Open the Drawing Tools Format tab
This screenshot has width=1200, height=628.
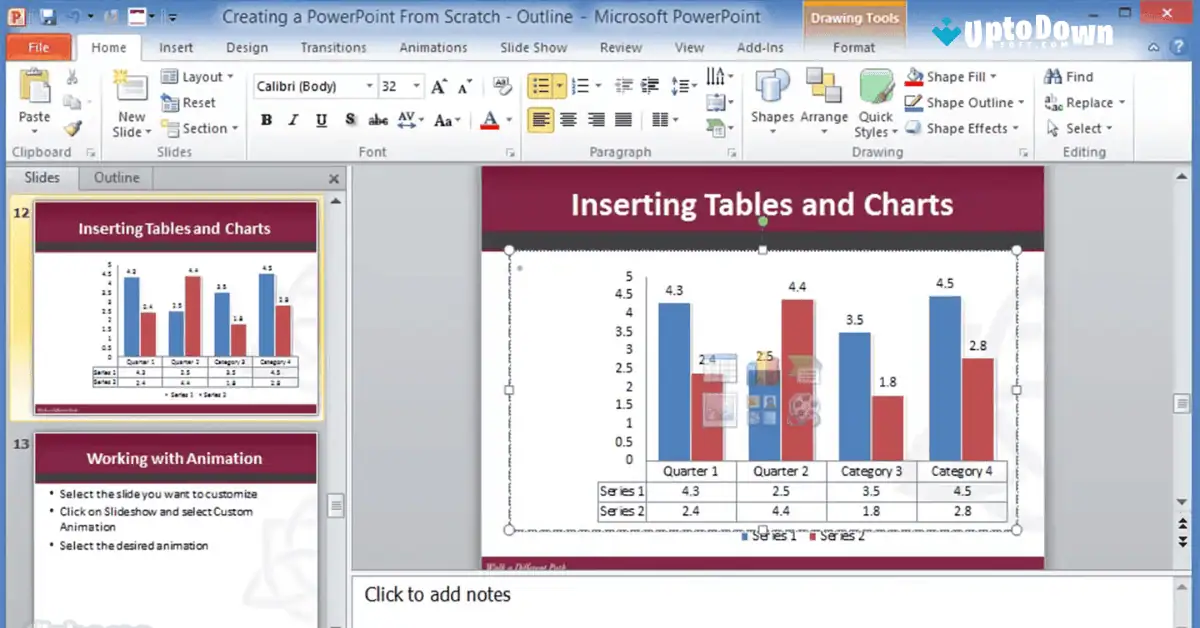854,47
